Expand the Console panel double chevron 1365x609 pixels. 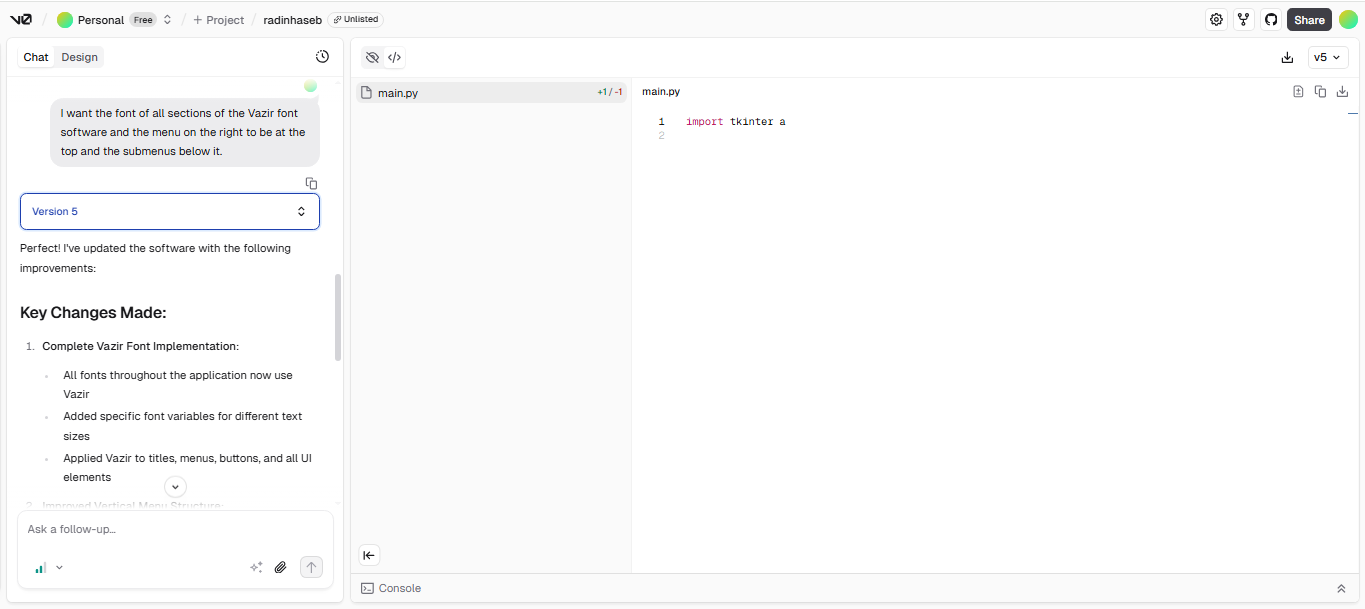coord(1341,588)
